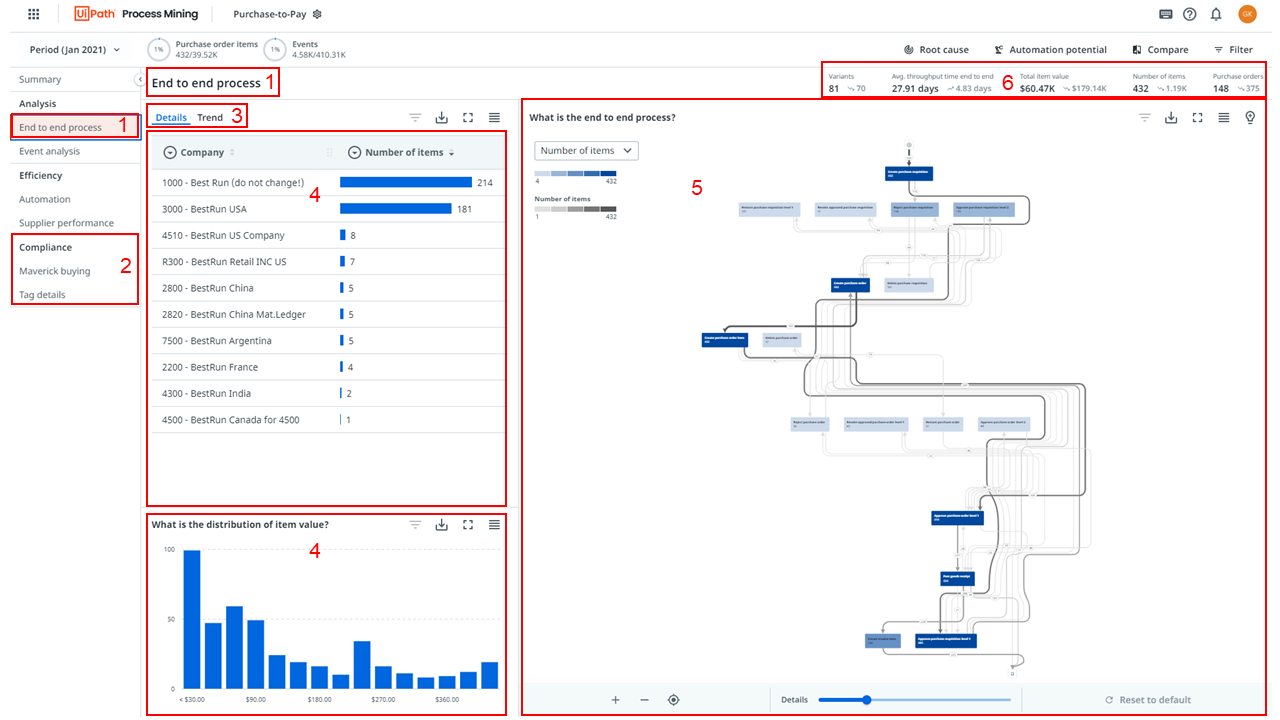
Task: Download the end to end process graph
Action: 1171,117
